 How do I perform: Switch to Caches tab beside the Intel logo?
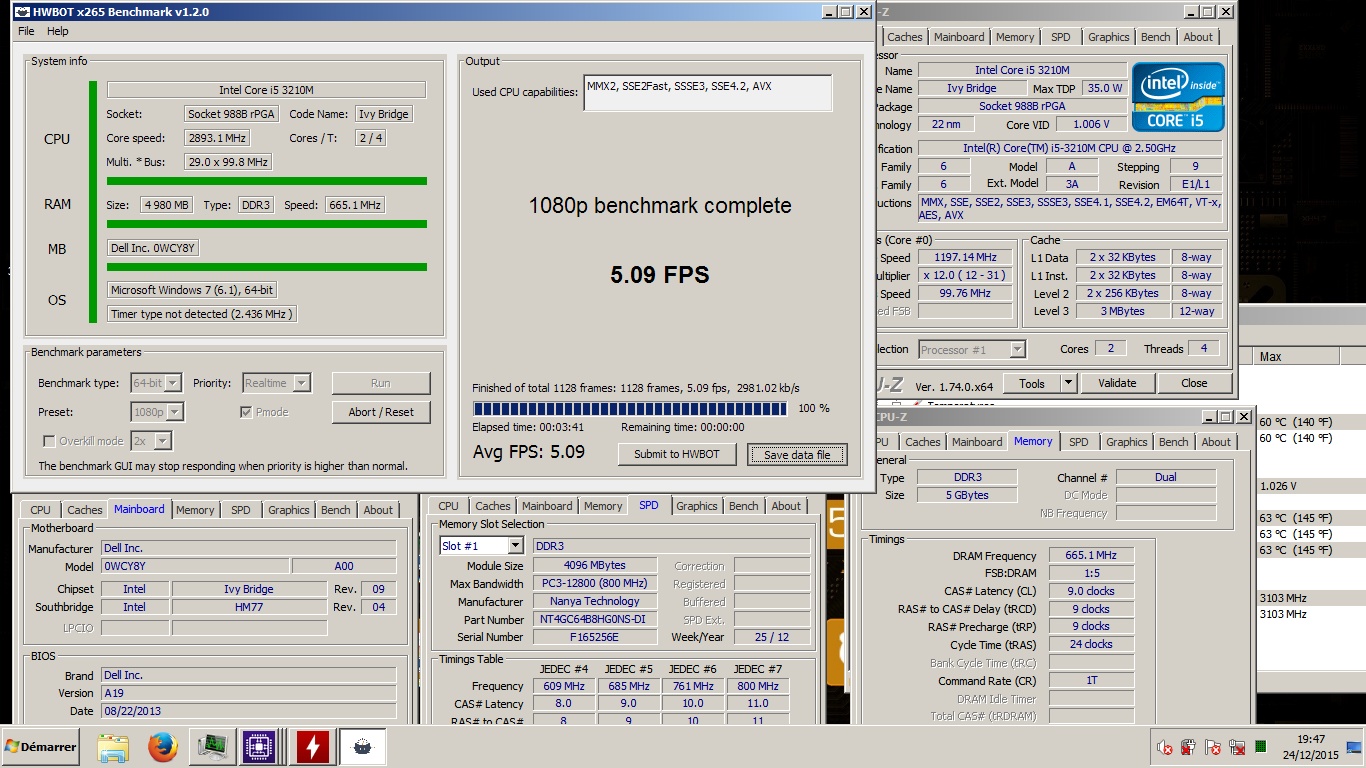(905, 37)
